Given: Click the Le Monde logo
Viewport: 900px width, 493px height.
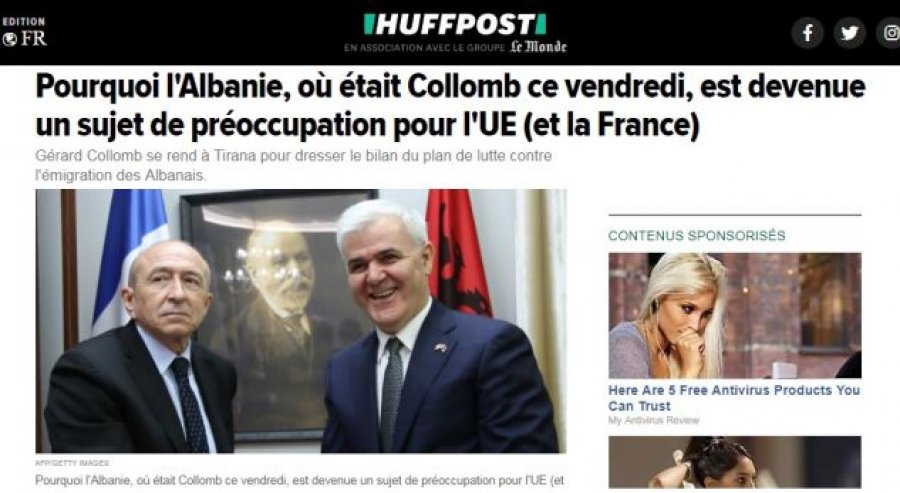Looking at the screenshot, I should coord(538,47).
